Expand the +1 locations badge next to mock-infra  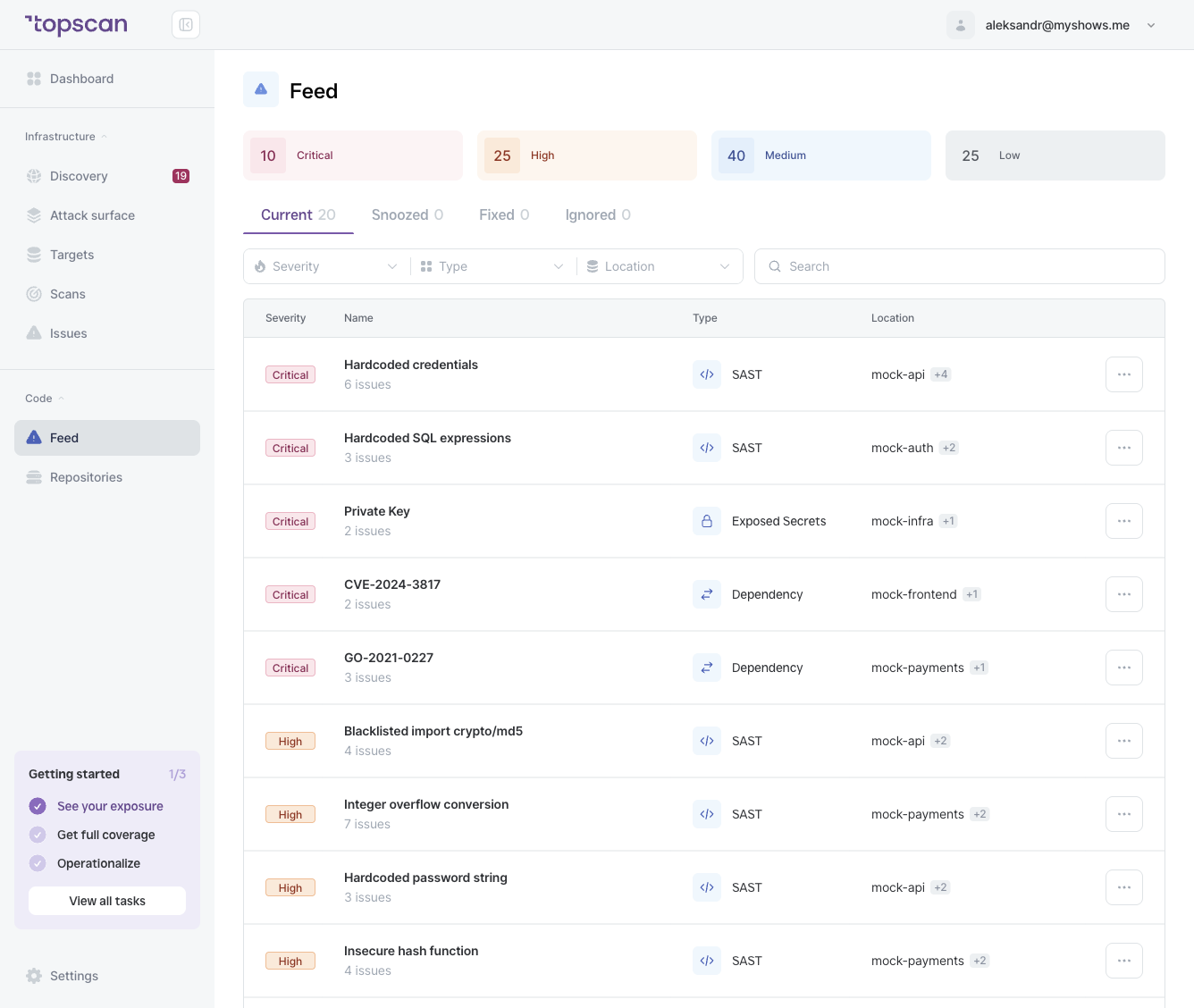pyautogui.click(x=948, y=521)
